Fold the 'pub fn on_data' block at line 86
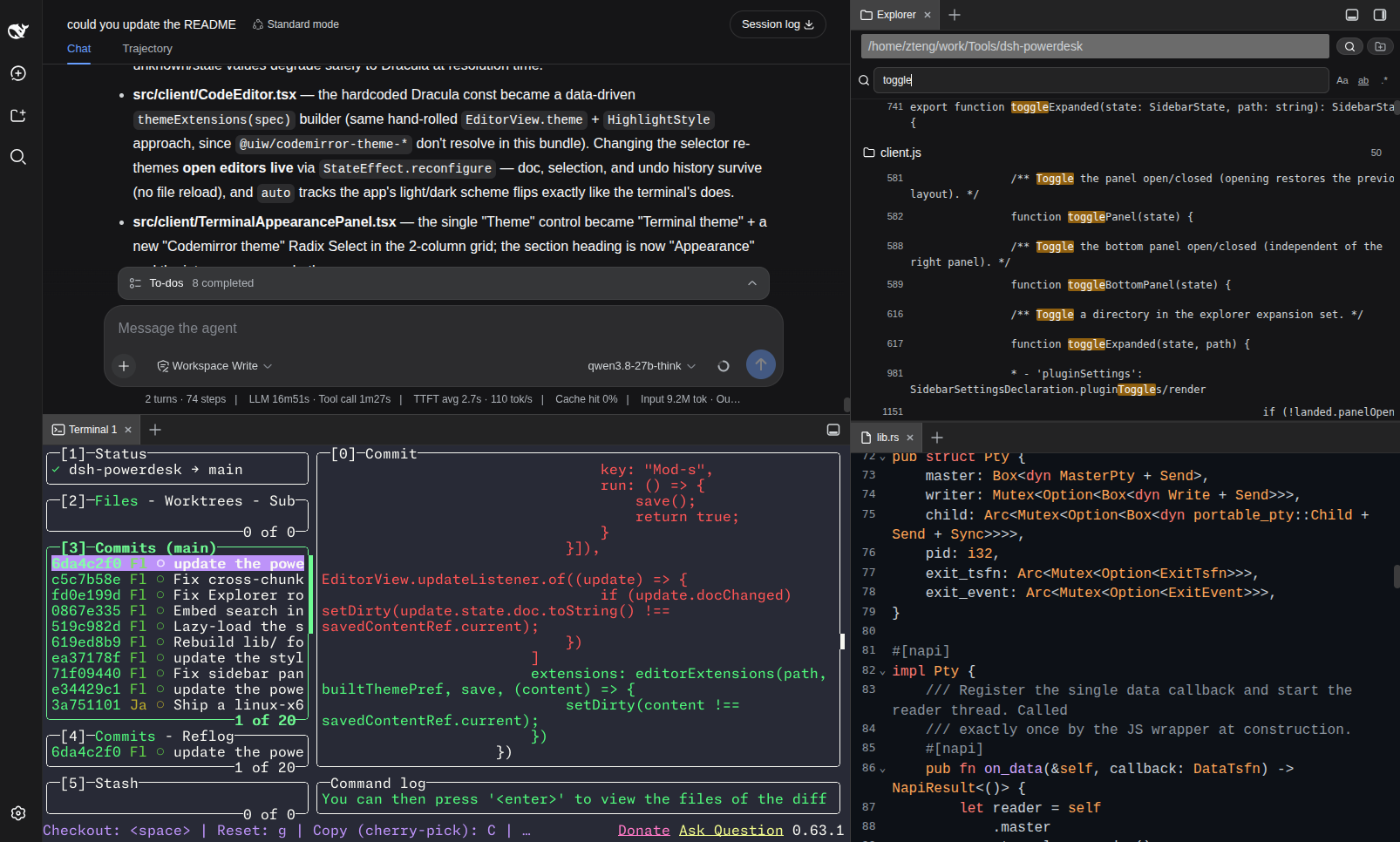This screenshot has width=1400, height=842. pyautogui.click(x=882, y=770)
